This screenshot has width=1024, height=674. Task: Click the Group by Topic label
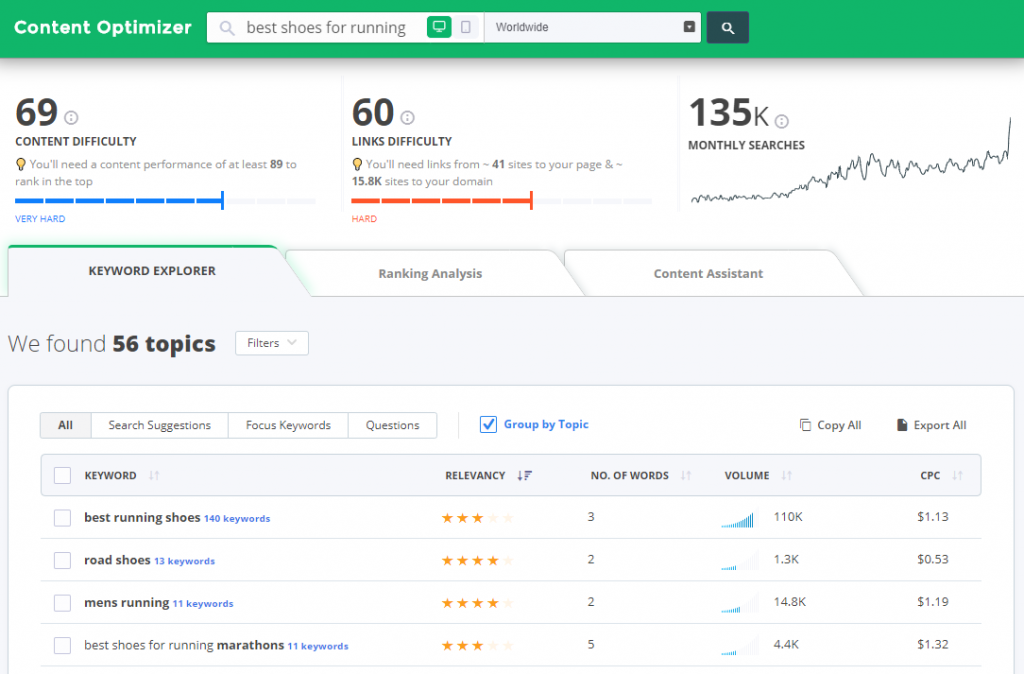pyautogui.click(x=546, y=425)
